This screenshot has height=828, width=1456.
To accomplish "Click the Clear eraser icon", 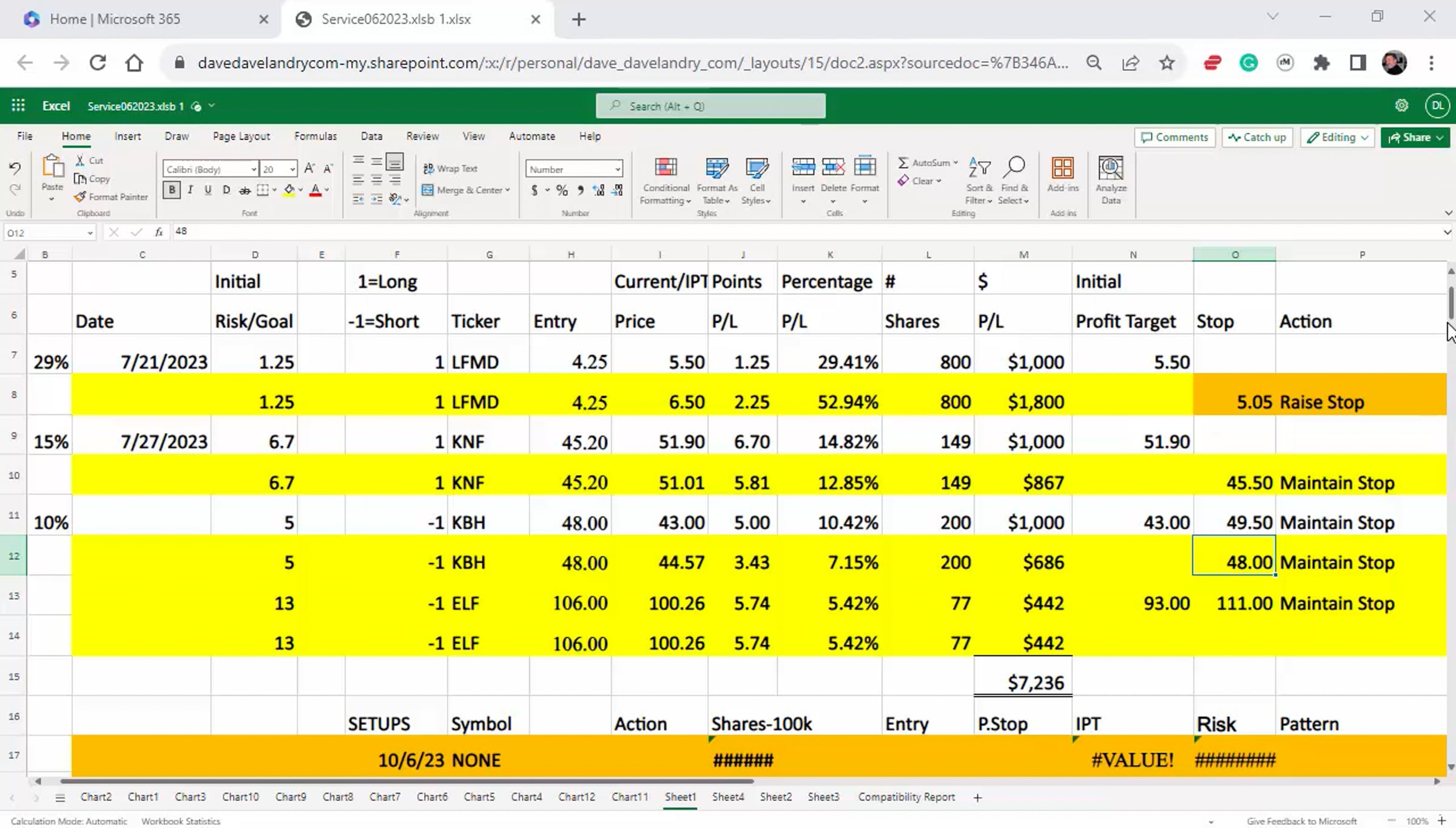I will (903, 181).
